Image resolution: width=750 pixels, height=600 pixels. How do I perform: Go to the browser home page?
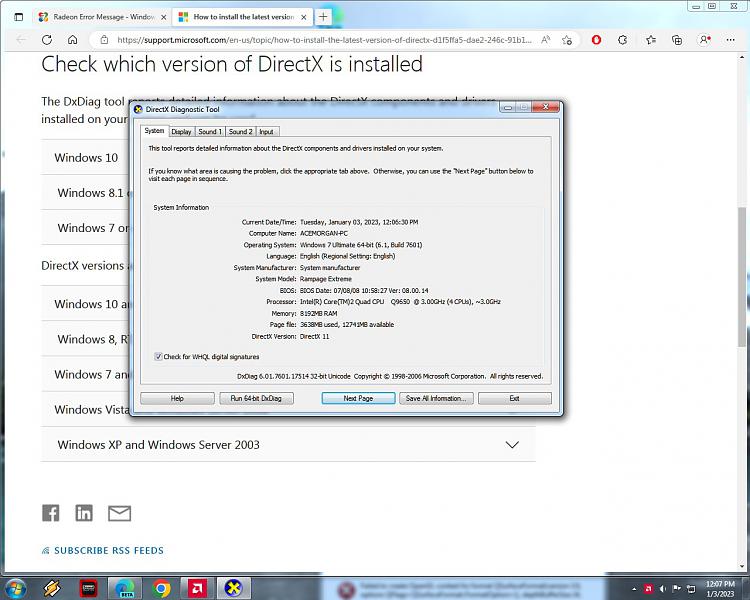[72, 40]
